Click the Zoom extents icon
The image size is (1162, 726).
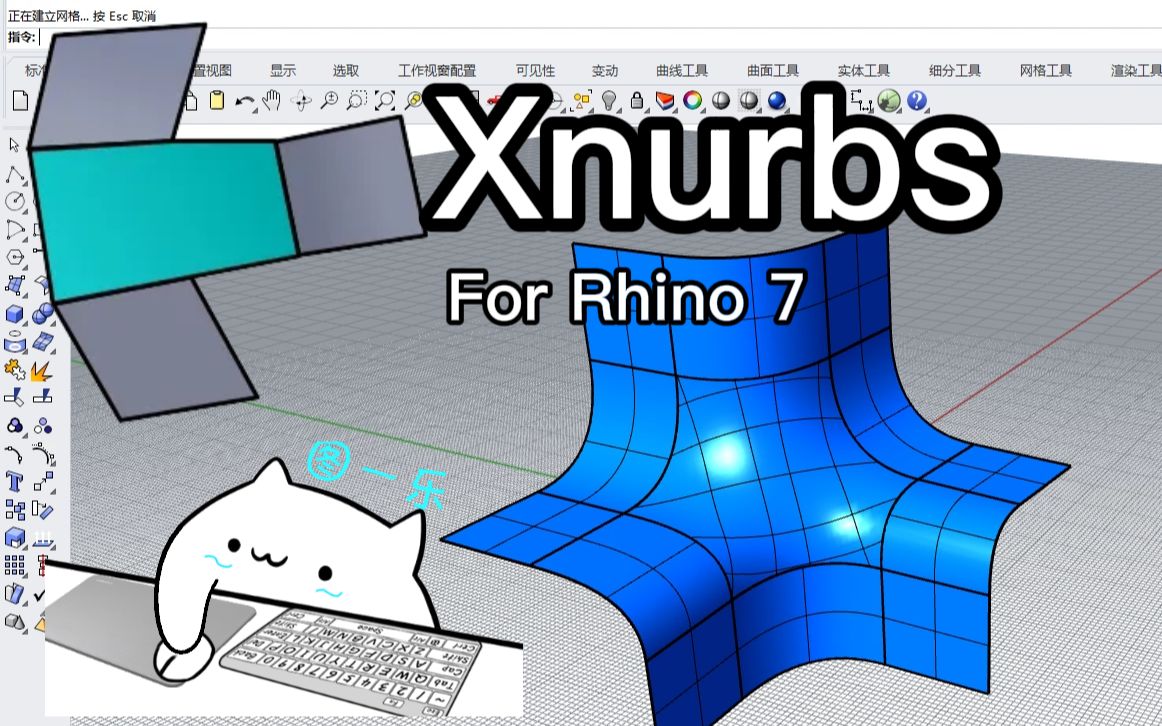(x=385, y=101)
